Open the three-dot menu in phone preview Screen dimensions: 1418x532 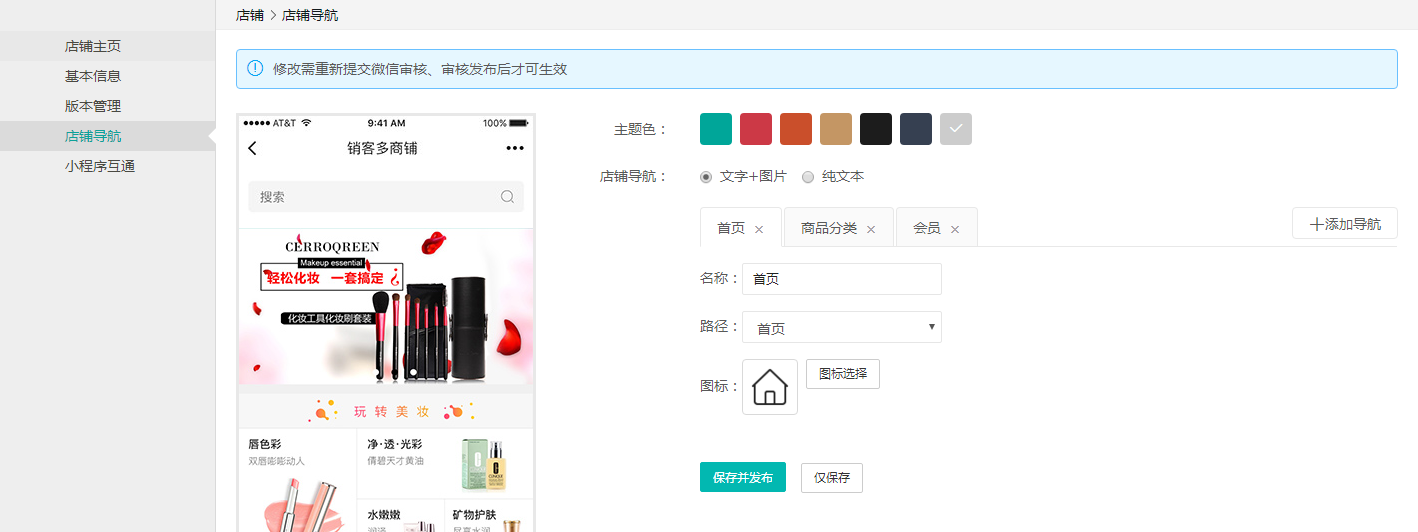pyautogui.click(x=515, y=148)
